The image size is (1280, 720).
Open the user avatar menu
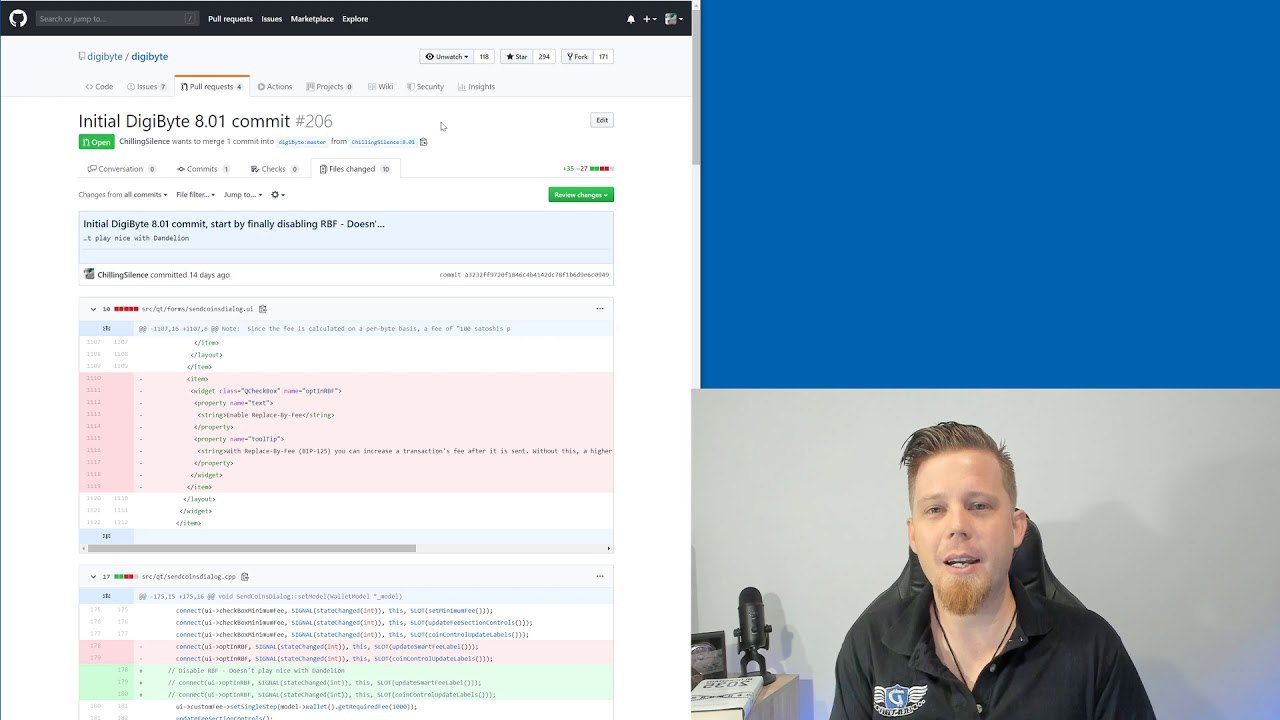pos(673,19)
